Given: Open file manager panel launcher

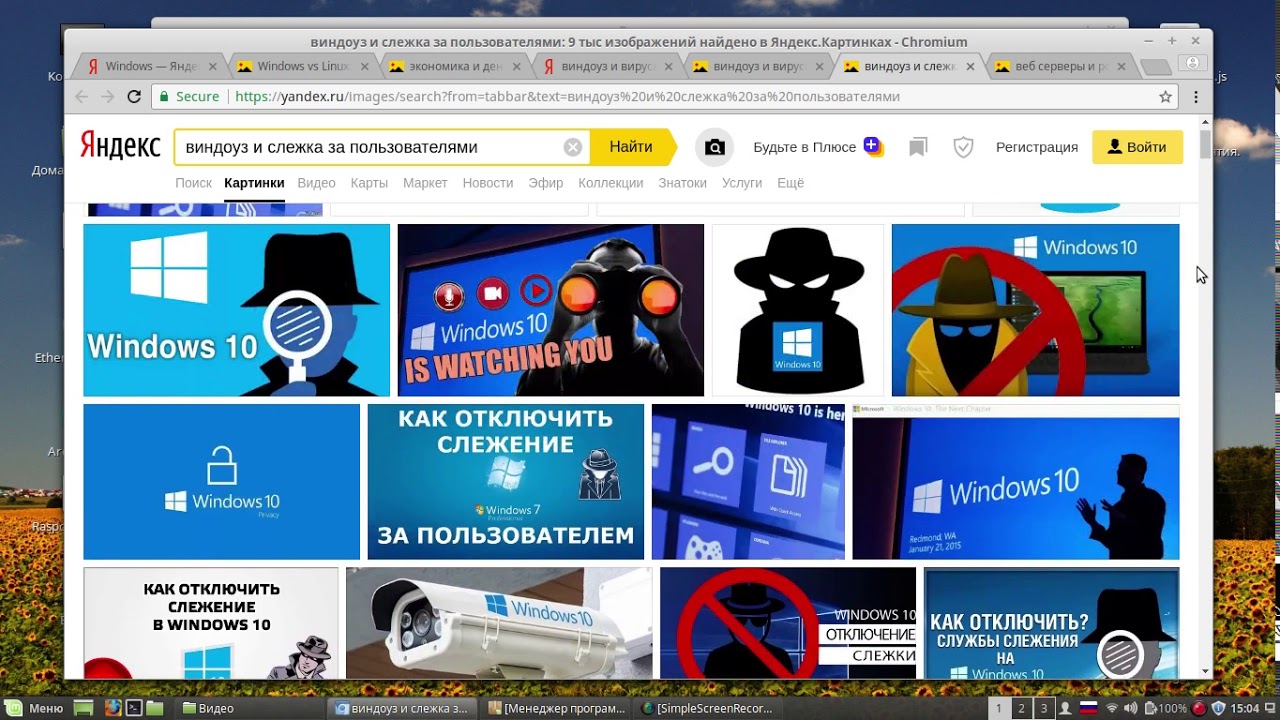Looking at the screenshot, I should coord(154,708).
